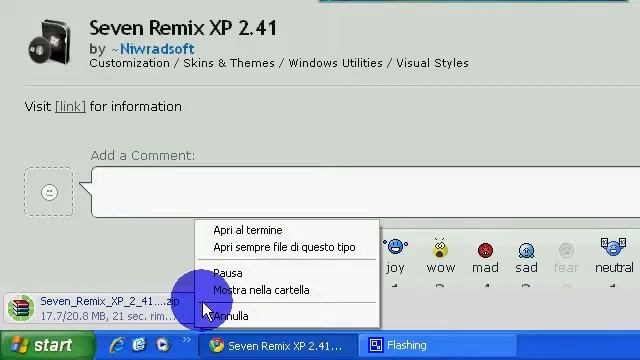Click the 'Seven Remix XP 2.41' page title
The image size is (640, 360).
pos(183,28)
